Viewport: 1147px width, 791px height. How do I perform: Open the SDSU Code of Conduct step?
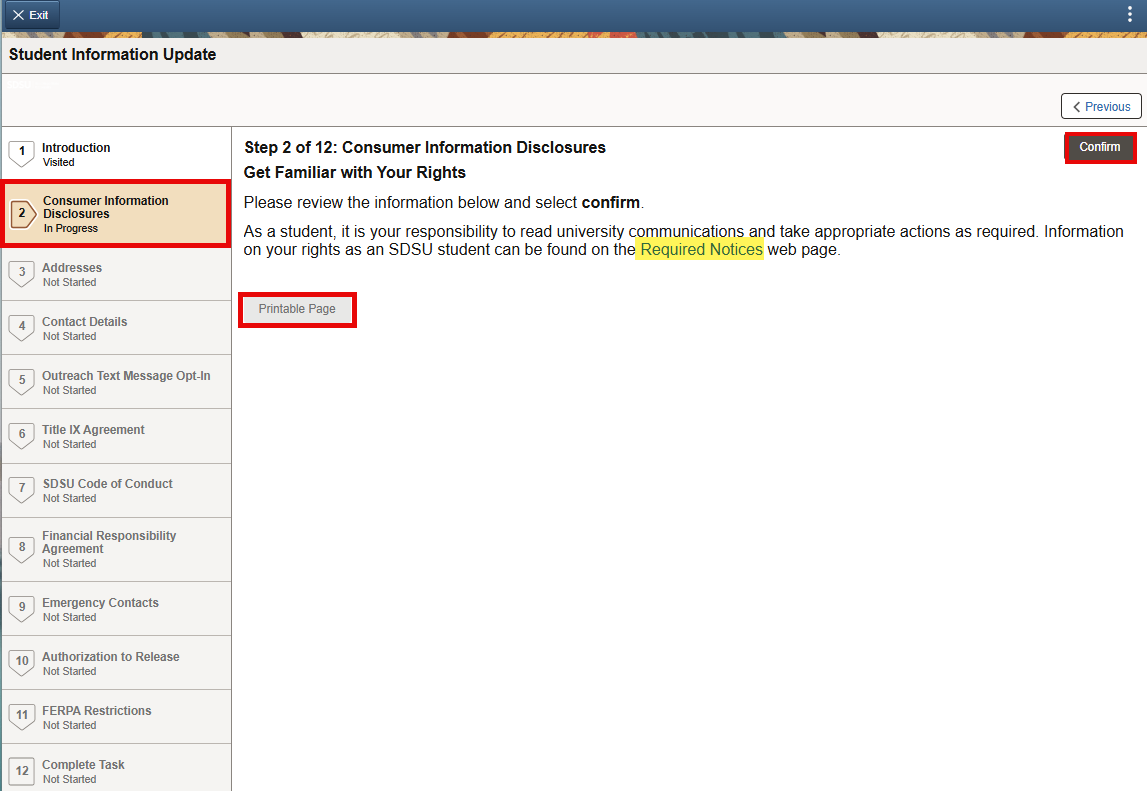[x=115, y=490]
